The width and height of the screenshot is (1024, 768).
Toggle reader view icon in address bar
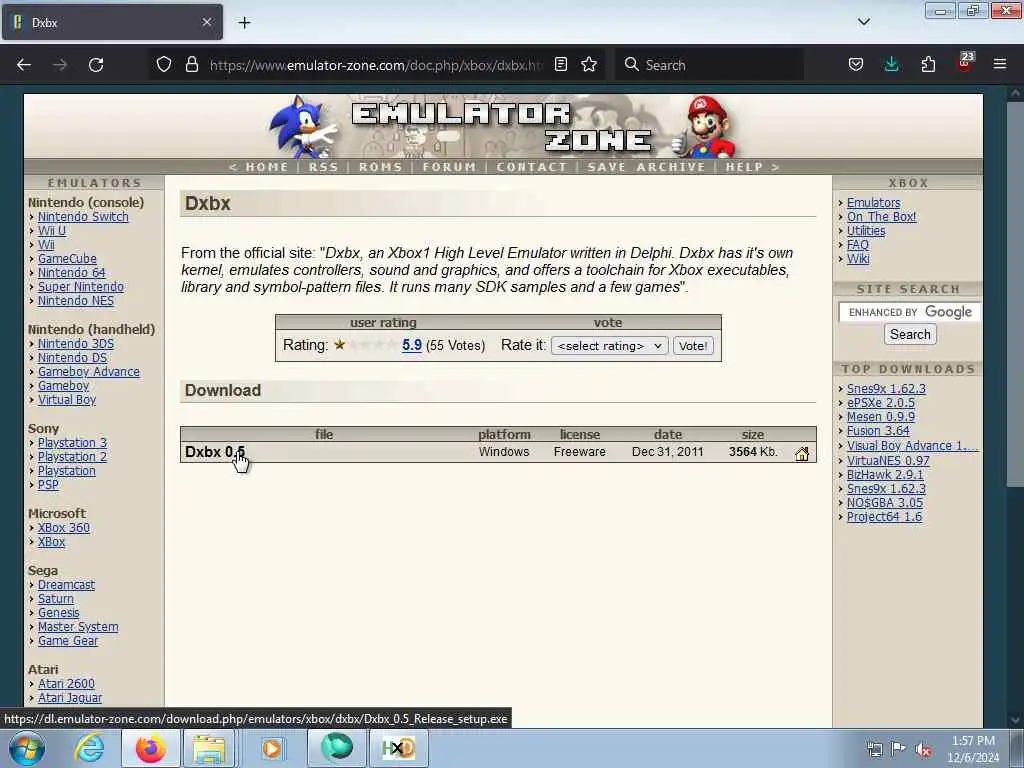click(560, 64)
